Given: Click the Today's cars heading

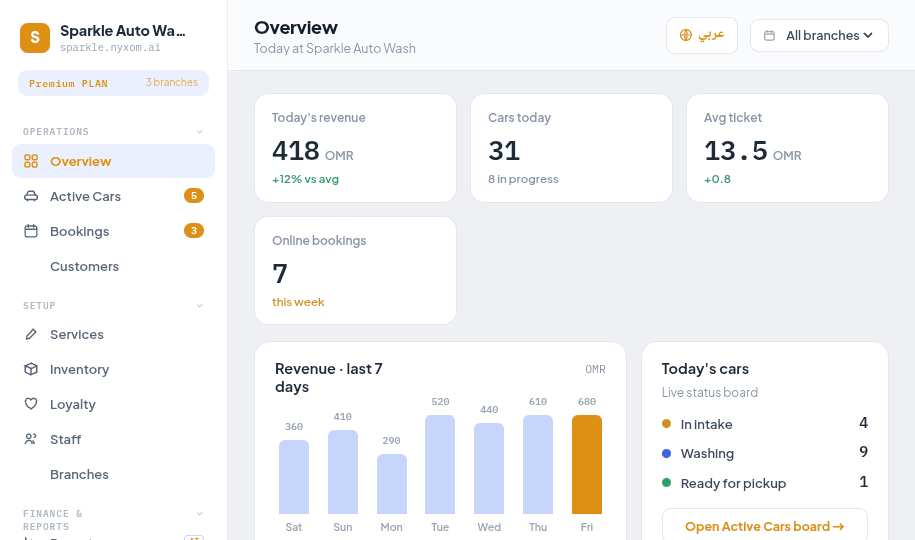Looking at the screenshot, I should click(x=705, y=369).
